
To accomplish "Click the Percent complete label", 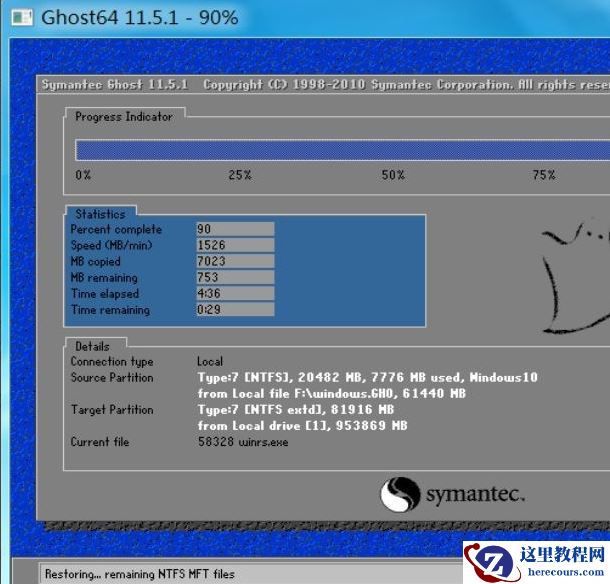I will [x=116, y=229].
